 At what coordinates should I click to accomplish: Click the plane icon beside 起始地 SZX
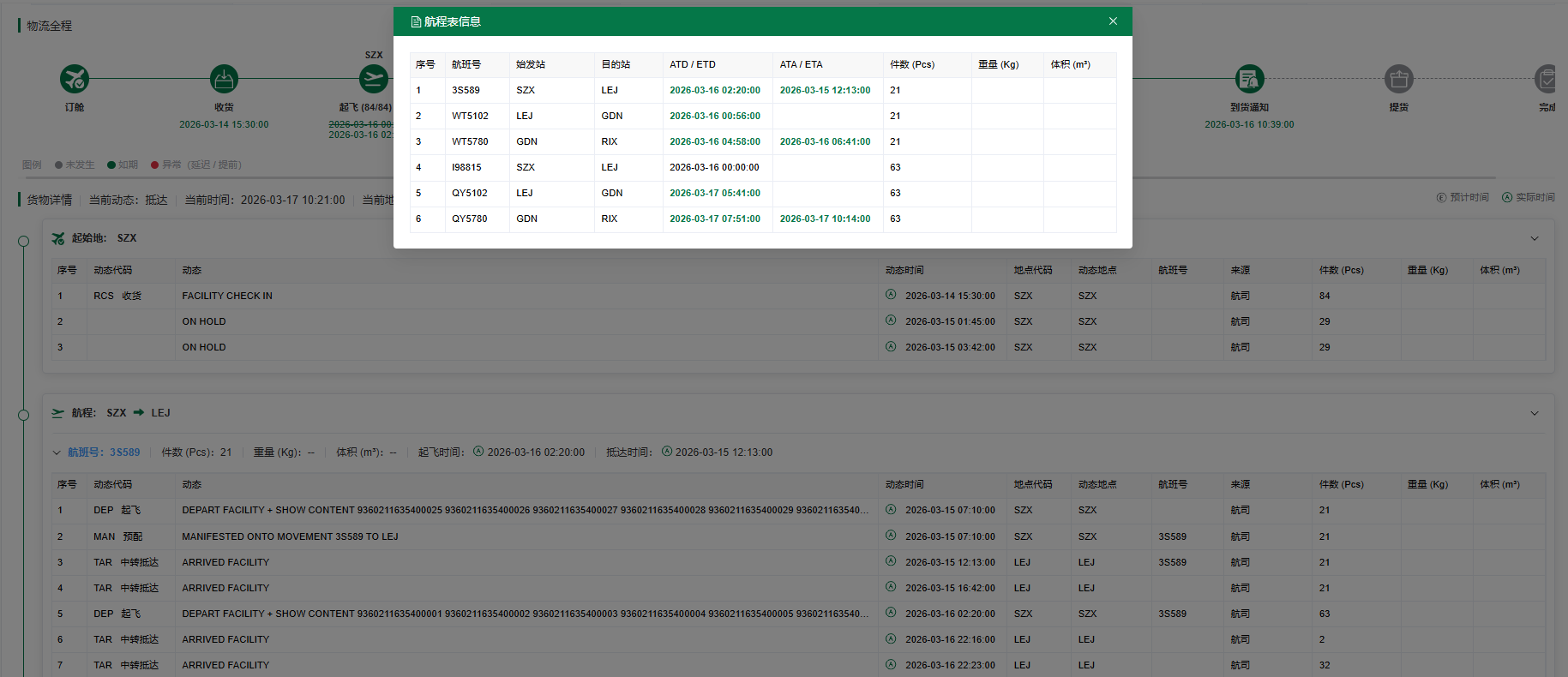click(x=58, y=238)
